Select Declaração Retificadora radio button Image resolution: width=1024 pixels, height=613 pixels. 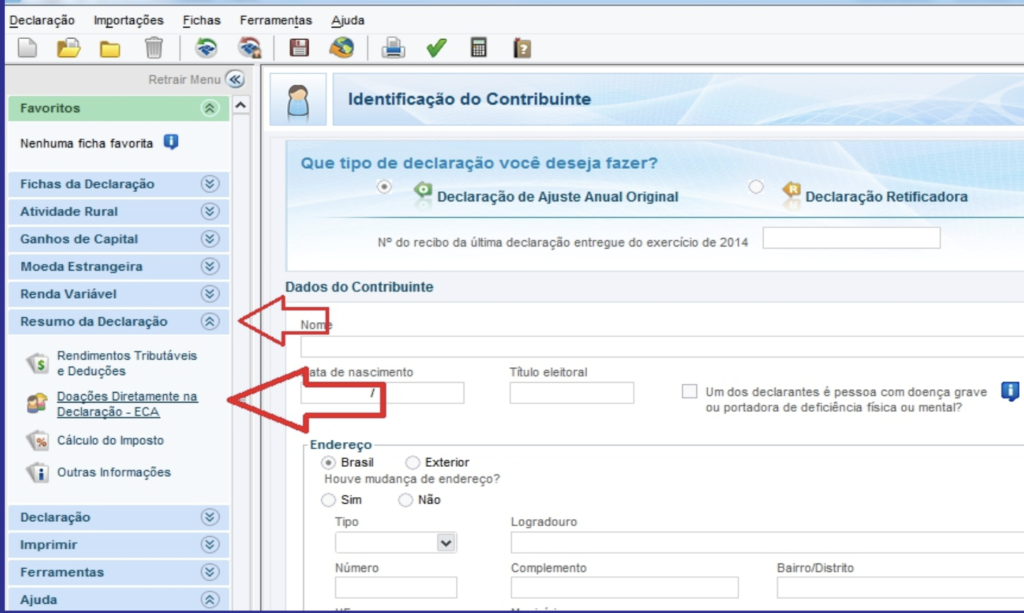pyautogui.click(x=756, y=187)
